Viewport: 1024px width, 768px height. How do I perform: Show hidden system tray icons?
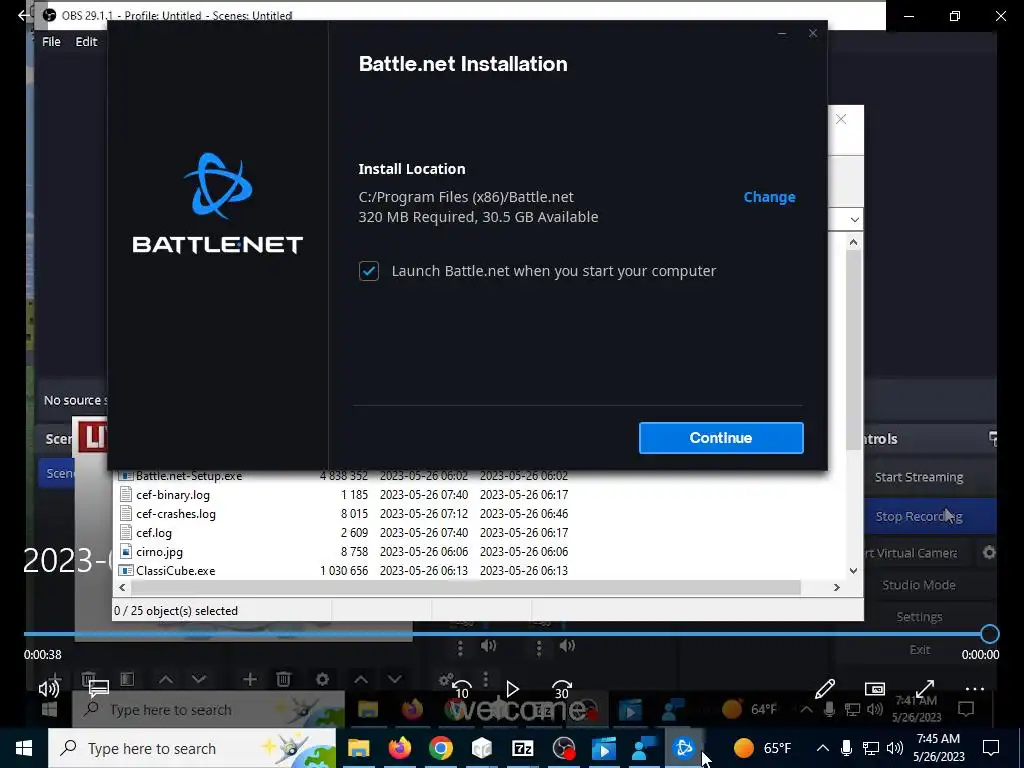coord(823,748)
